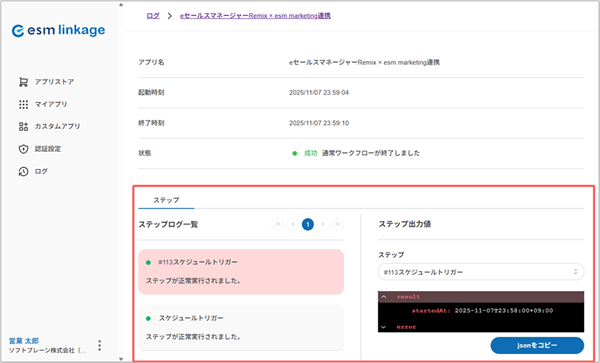Screen dimensions: 600x363
Task: Click the eセールスマネージャーRemix breadcrumb link
Action: click(255, 16)
